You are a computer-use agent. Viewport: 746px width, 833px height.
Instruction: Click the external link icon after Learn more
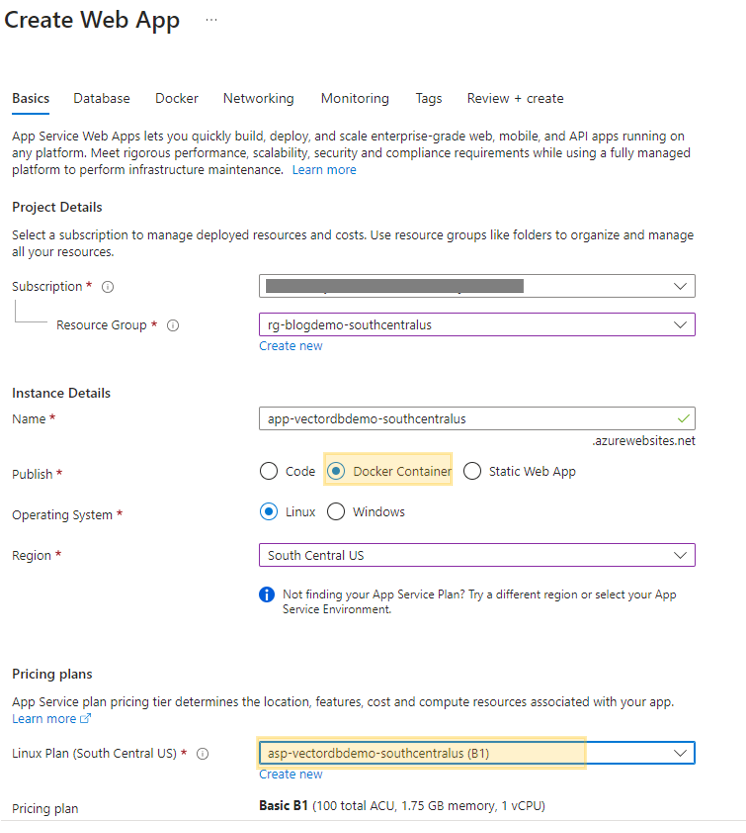[82, 718]
